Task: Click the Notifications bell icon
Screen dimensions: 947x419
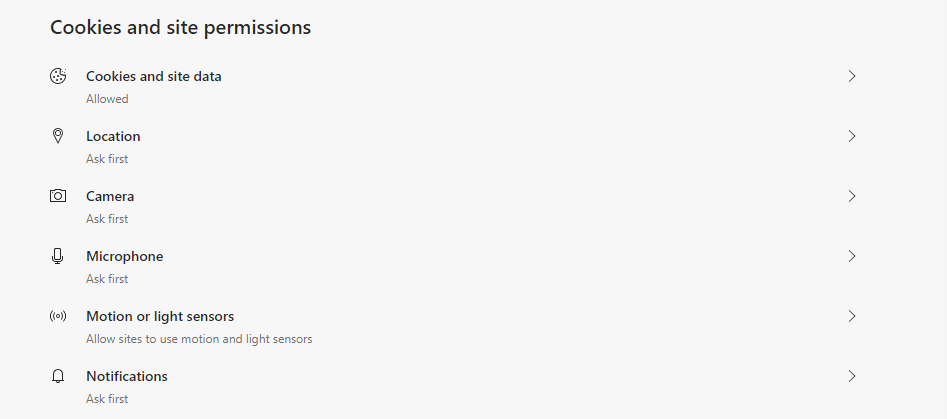Action: tap(58, 376)
